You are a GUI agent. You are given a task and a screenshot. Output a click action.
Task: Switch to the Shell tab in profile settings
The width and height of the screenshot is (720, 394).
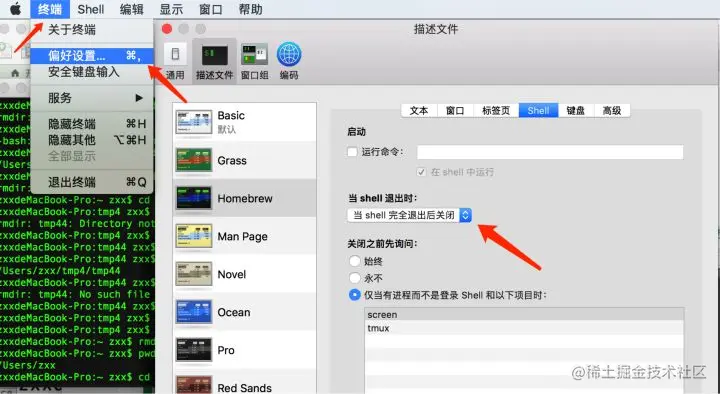[x=538, y=111]
